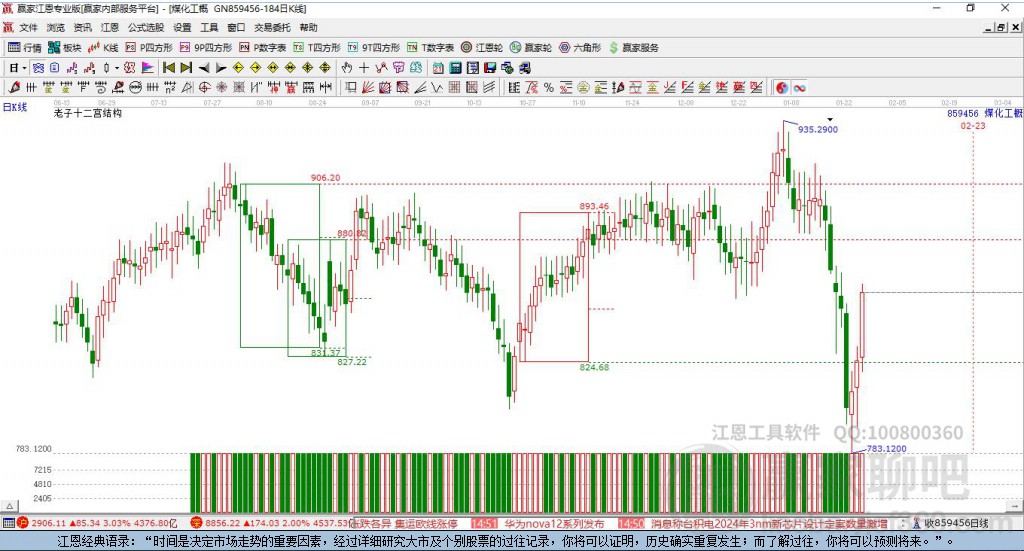Click the 赢家服务 service button
Viewport: 1024px width, 551px height.
[634, 47]
